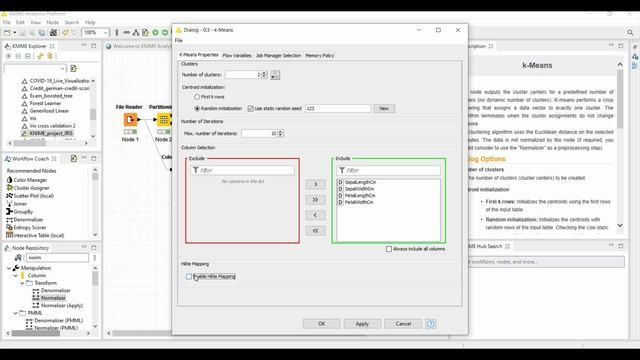Click the Node Repository options menu dots
Viewport: 640px width, 360px height.
(x=94, y=258)
